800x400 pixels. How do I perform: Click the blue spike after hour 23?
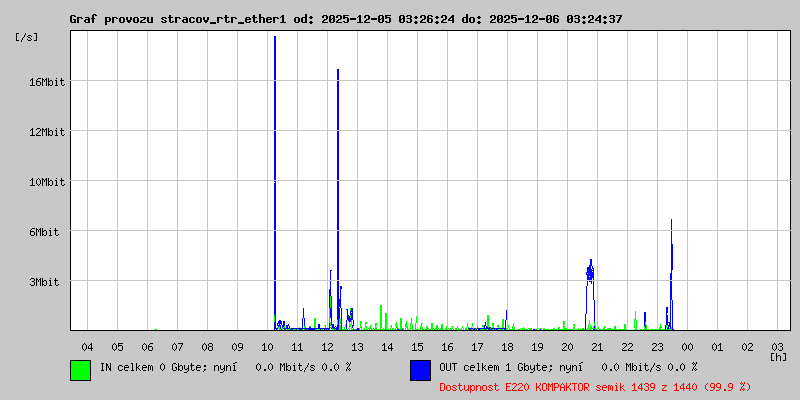tap(671, 274)
